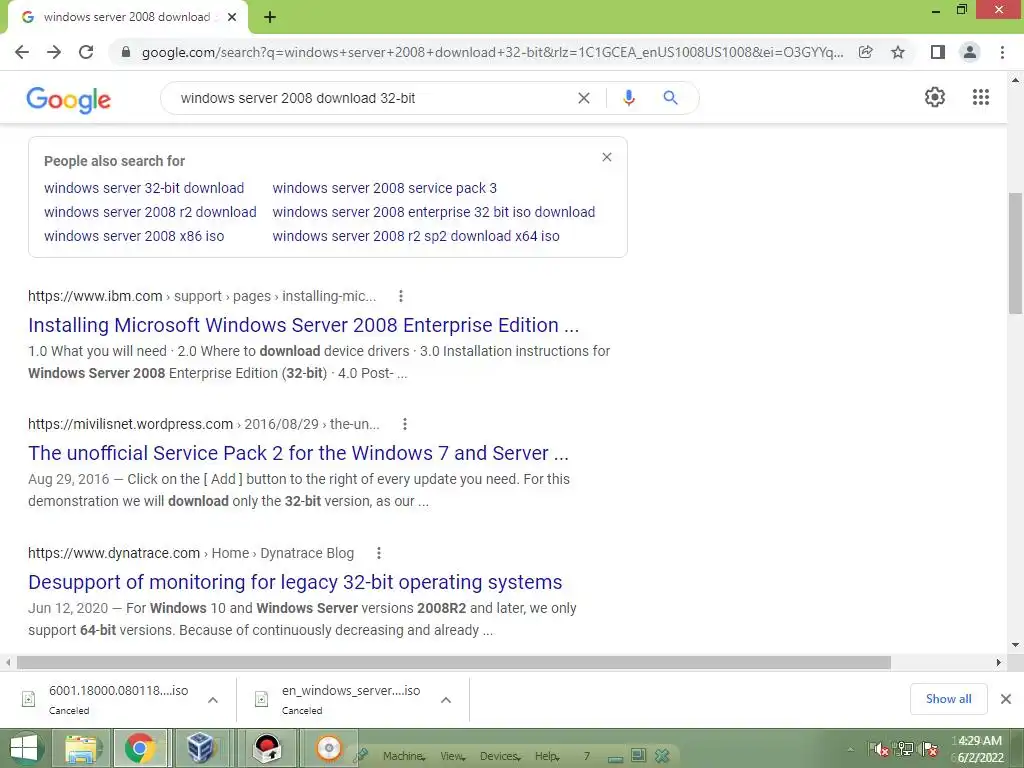
Task: Click the network tray icon
Action: point(904,750)
